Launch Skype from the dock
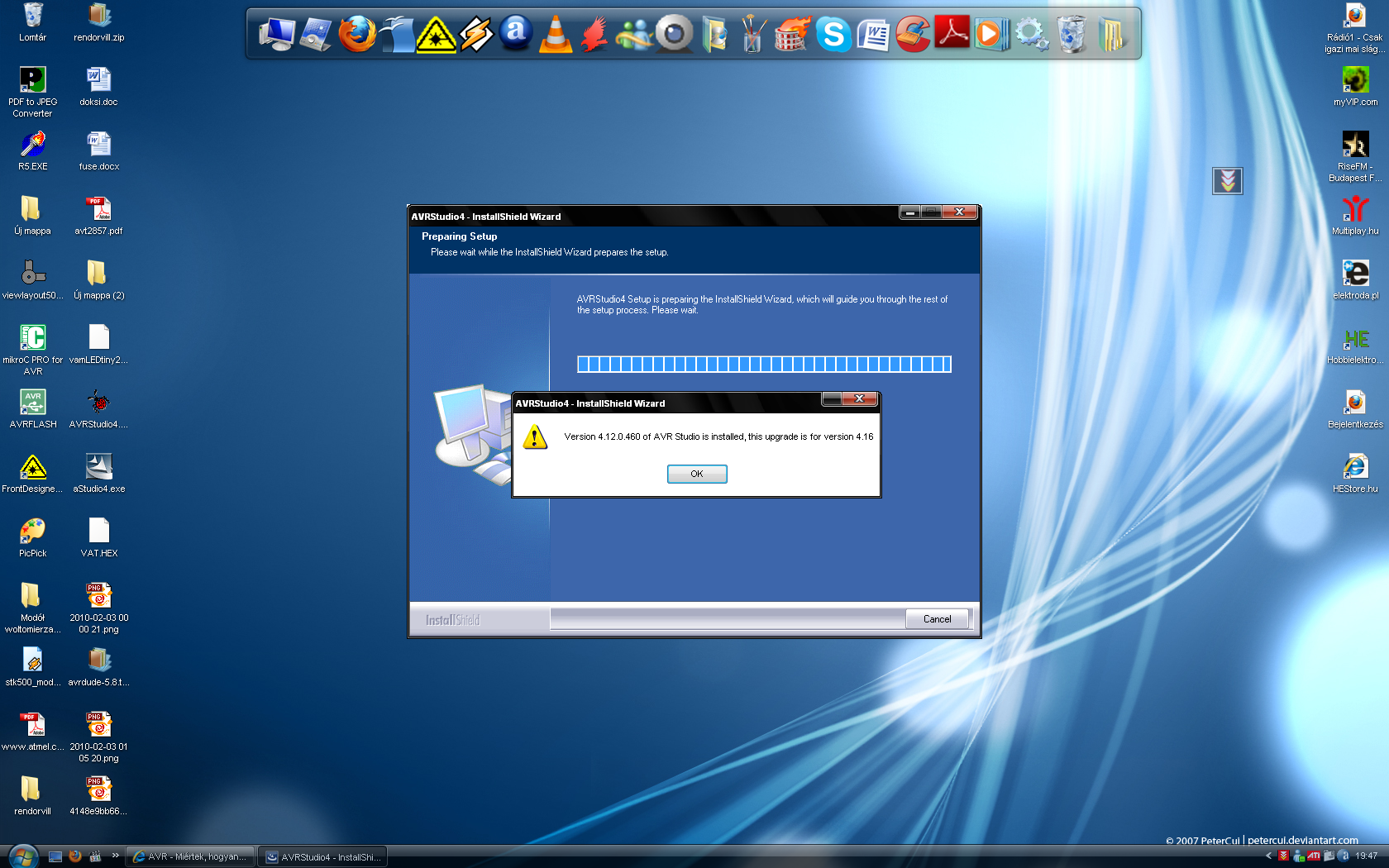1389x868 pixels. pos(833,35)
